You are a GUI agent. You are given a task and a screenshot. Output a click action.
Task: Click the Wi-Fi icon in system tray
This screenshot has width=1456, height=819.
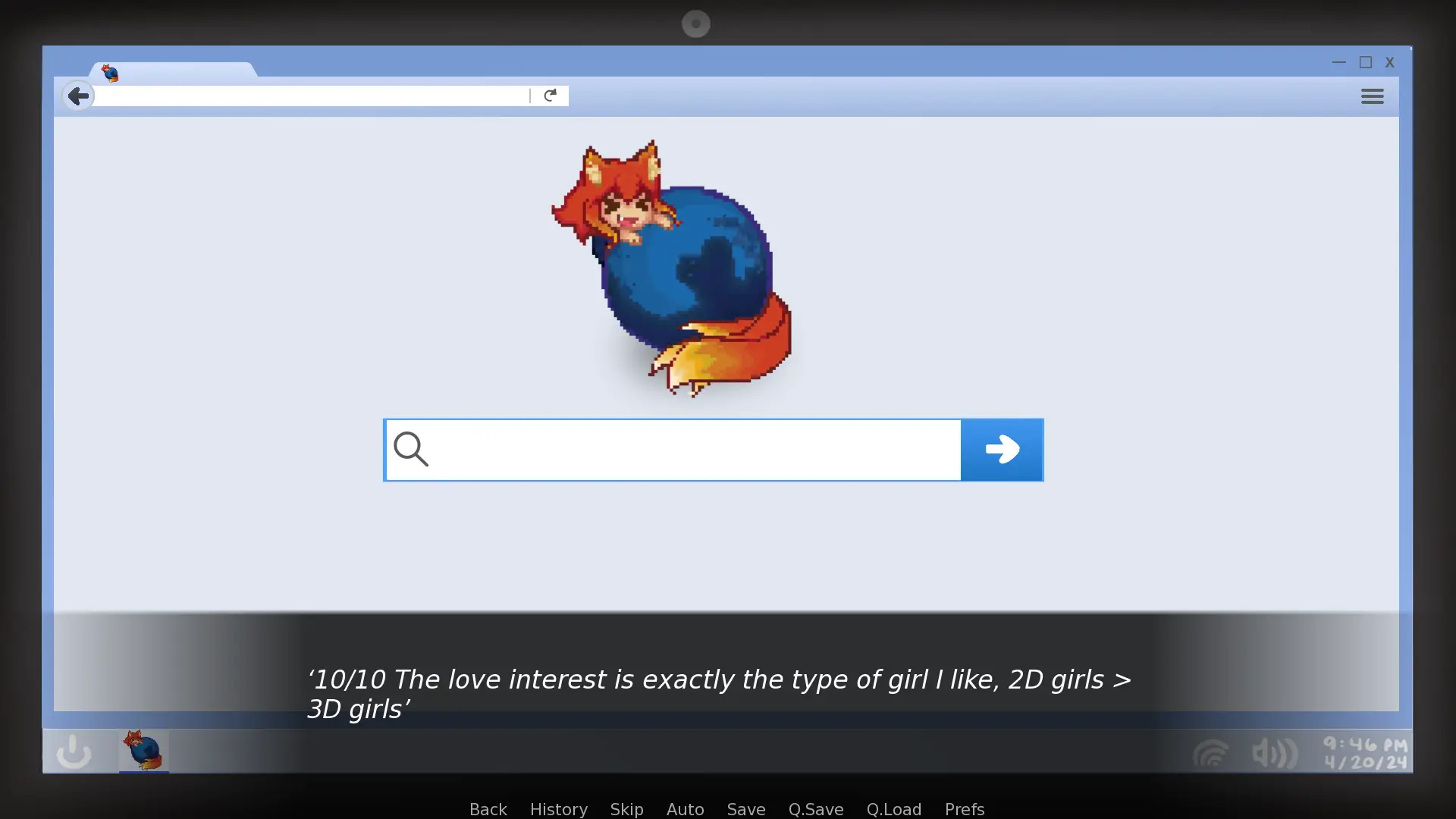[x=1211, y=754]
